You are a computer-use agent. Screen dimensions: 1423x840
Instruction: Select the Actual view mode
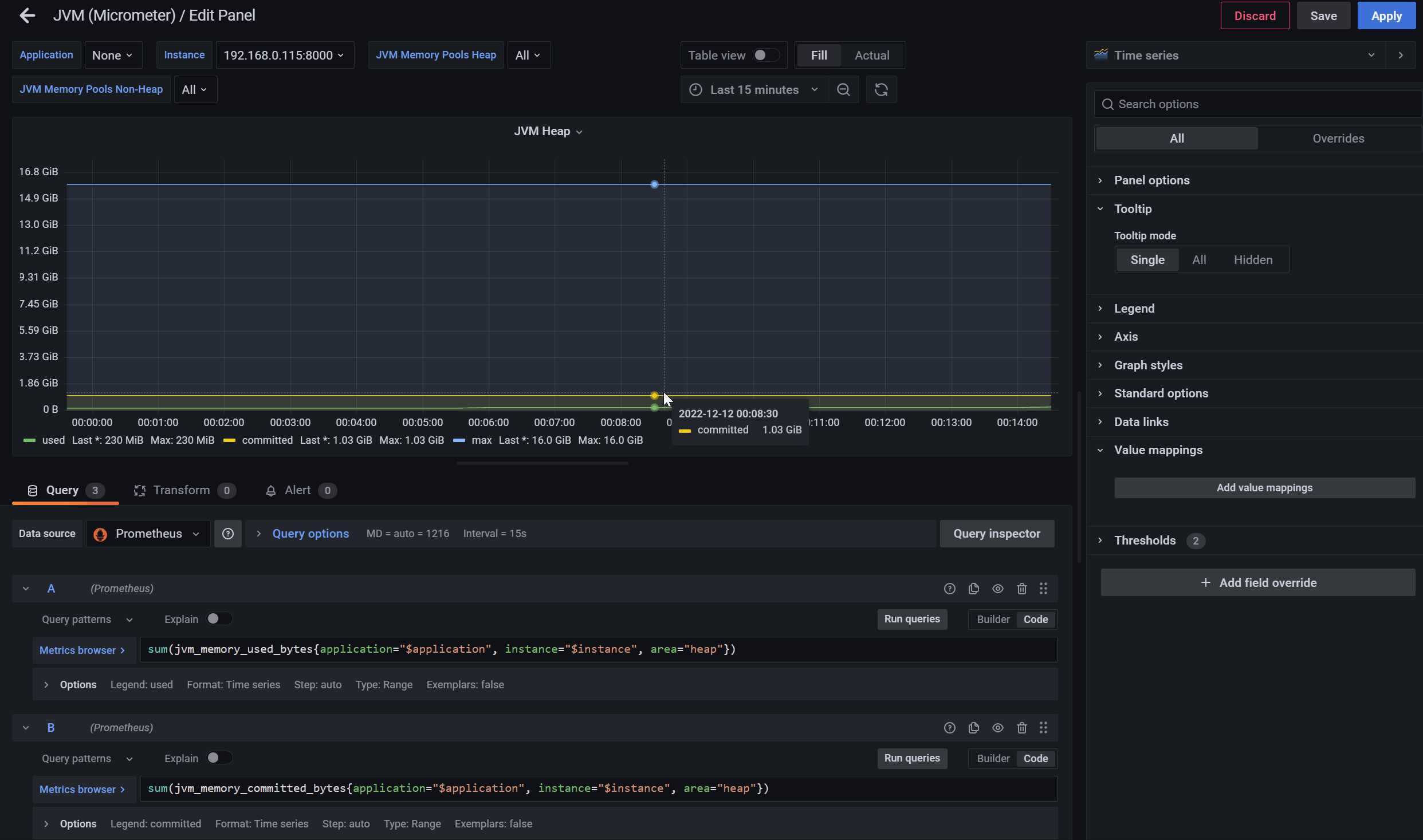[x=872, y=56]
